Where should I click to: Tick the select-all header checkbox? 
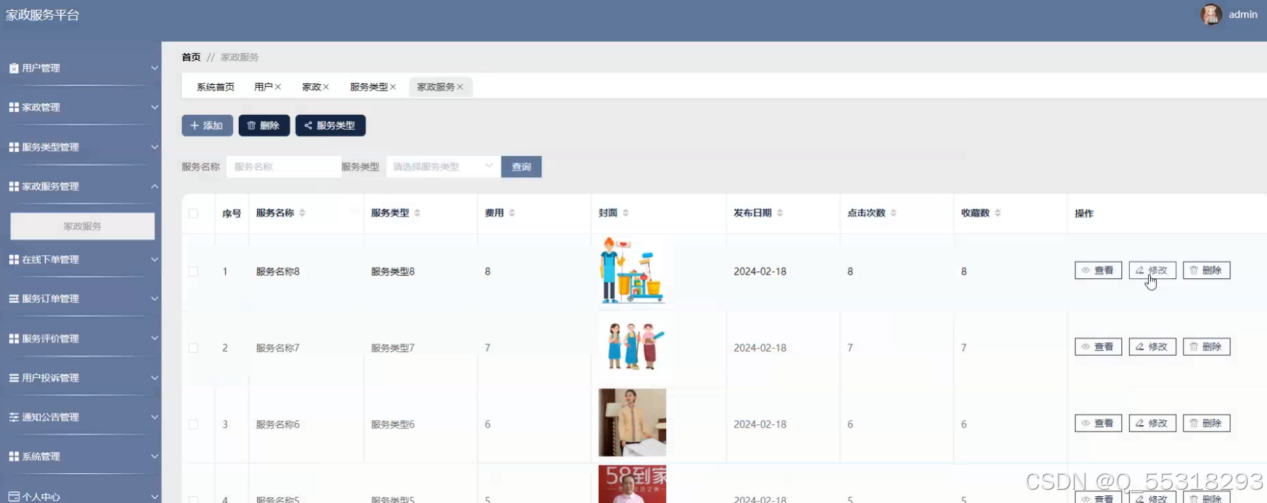(x=193, y=213)
